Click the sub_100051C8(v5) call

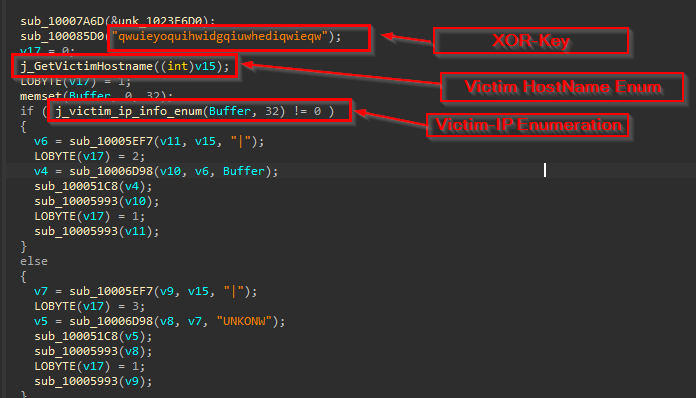(x=93, y=336)
